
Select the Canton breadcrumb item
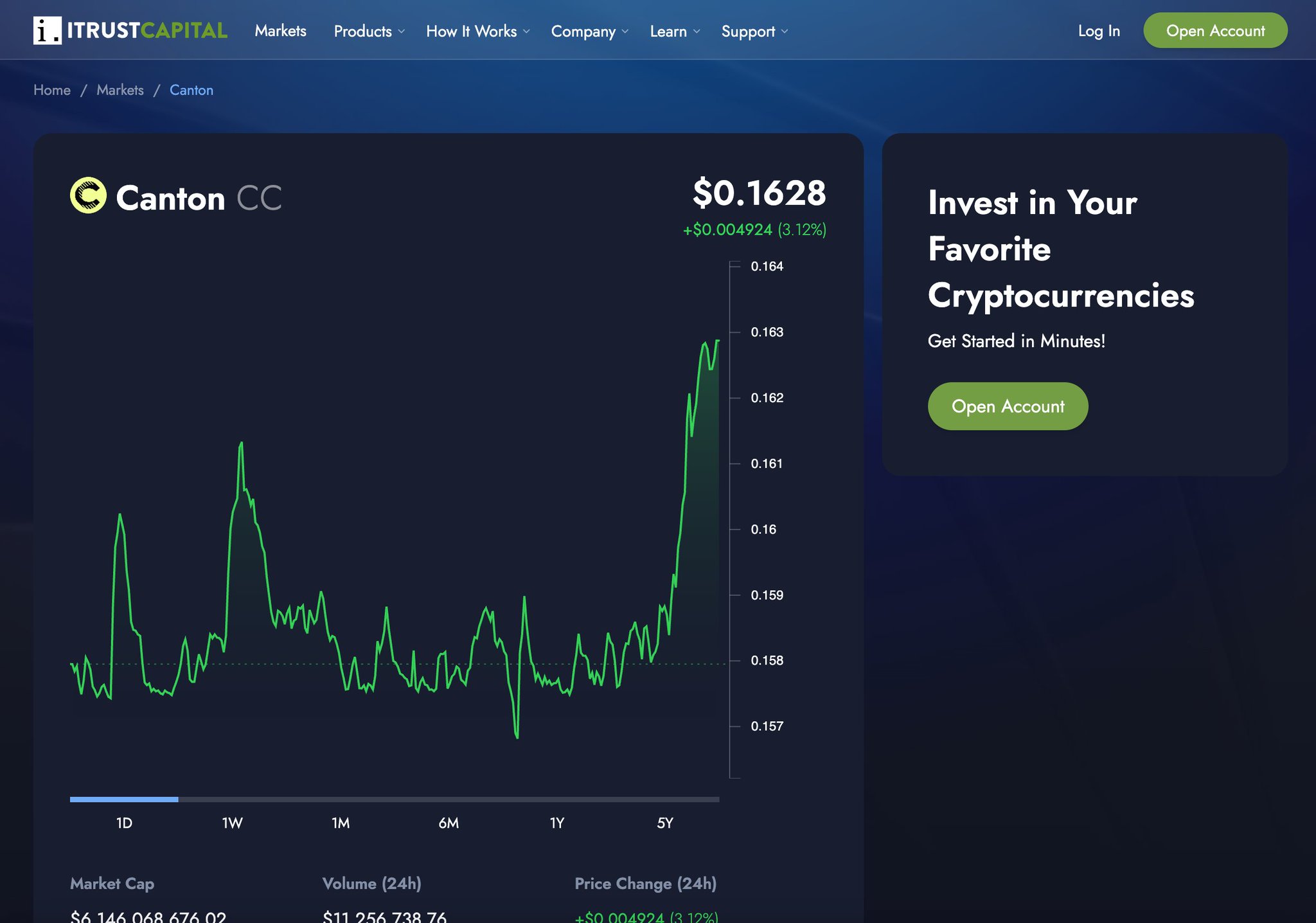pos(191,90)
